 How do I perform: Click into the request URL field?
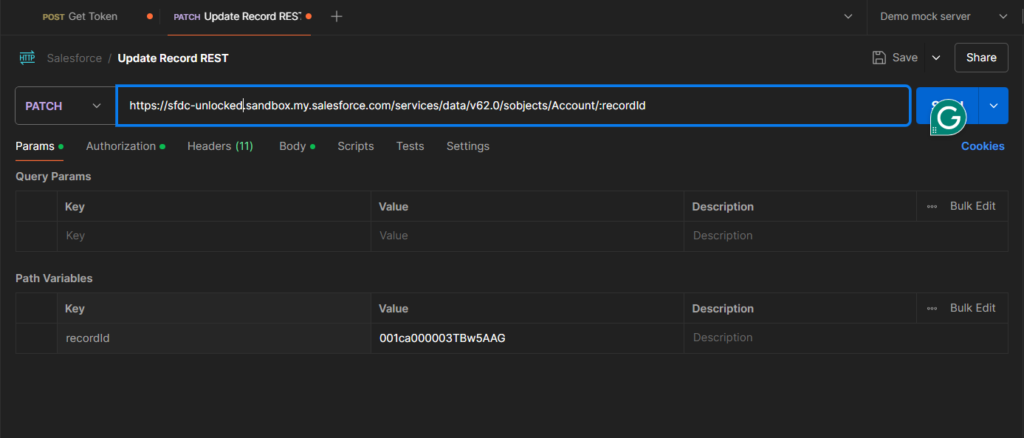pyautogui.click(x=513, y=105)
